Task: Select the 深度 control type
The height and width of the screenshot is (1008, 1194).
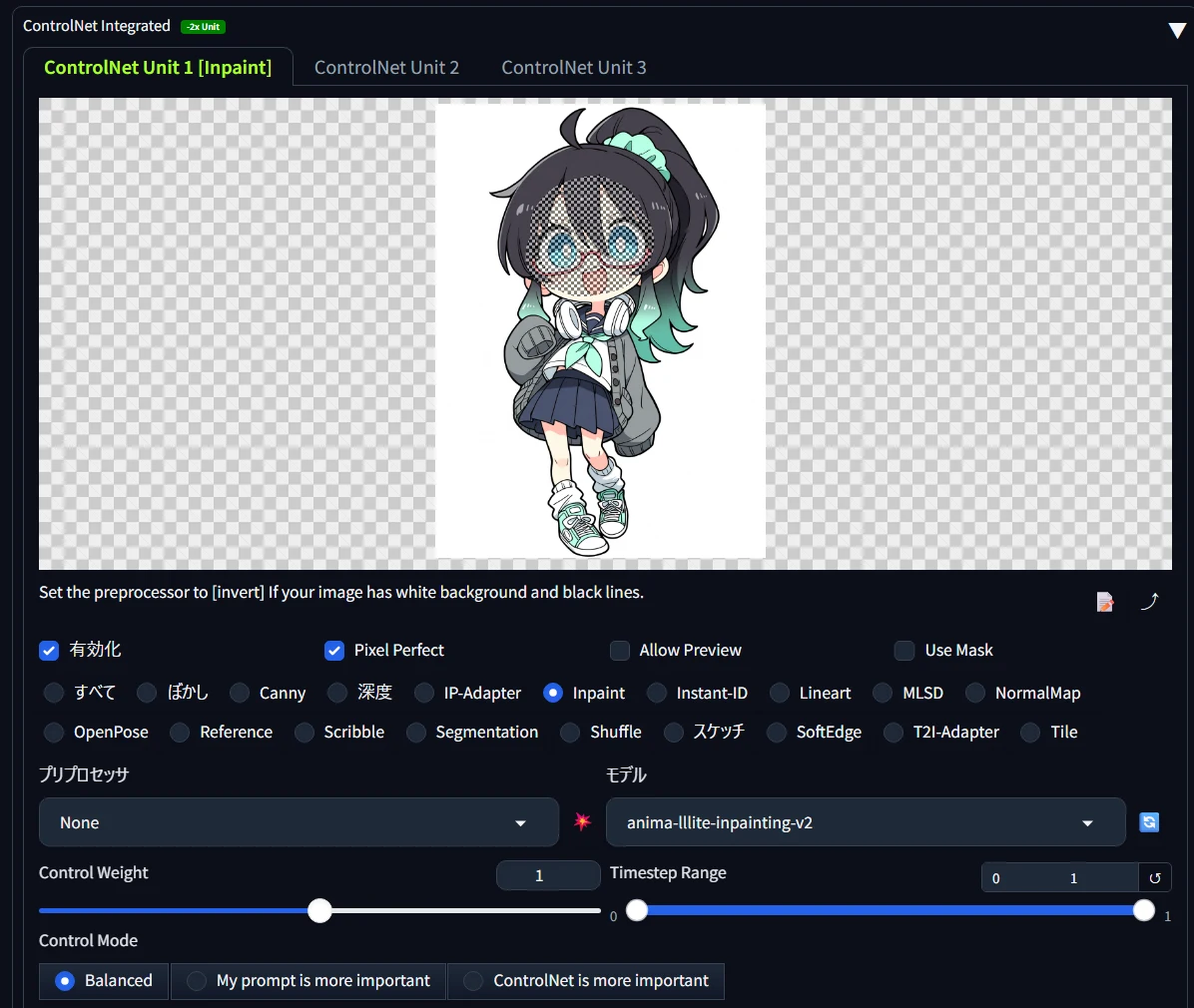Action: (x=337, y=693)
